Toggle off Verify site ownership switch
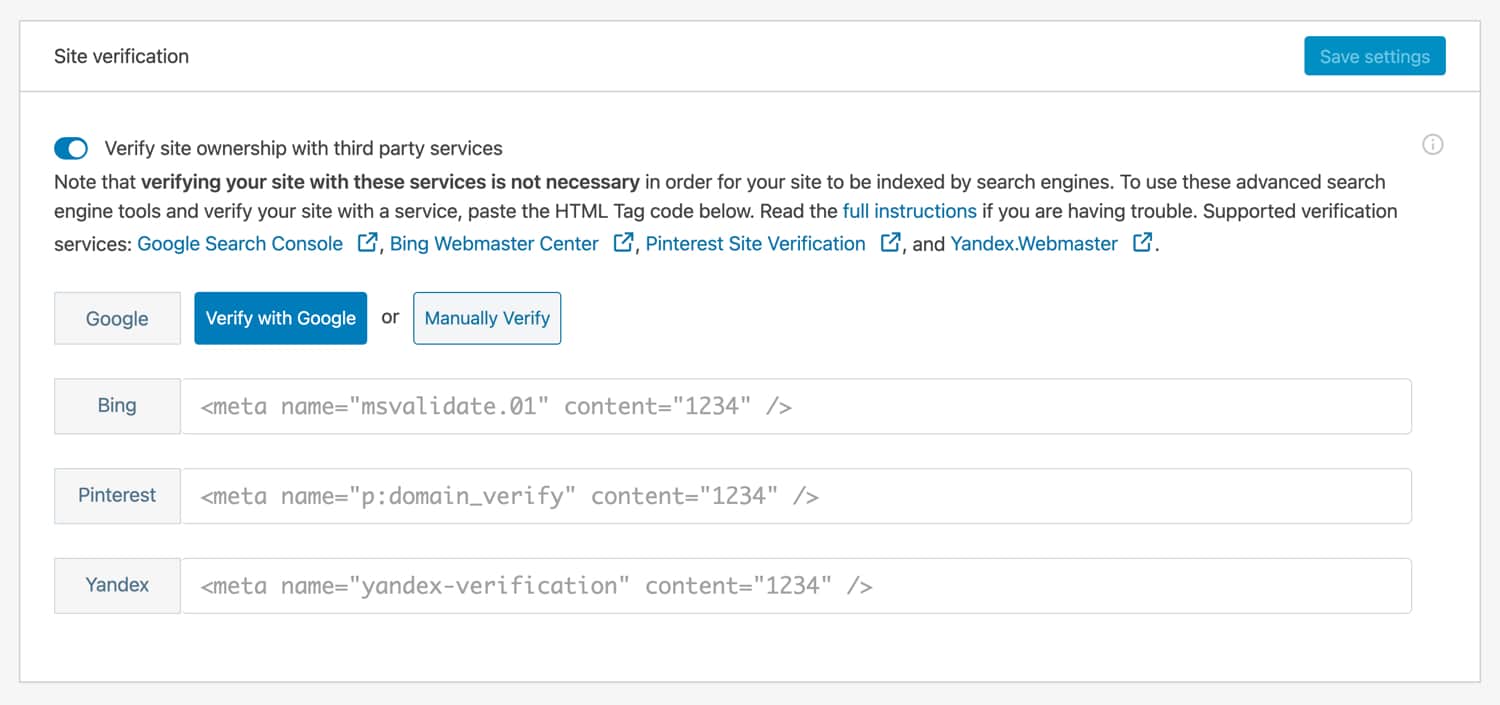This screenshot has height=705, width=1500. tap(71, 149)
